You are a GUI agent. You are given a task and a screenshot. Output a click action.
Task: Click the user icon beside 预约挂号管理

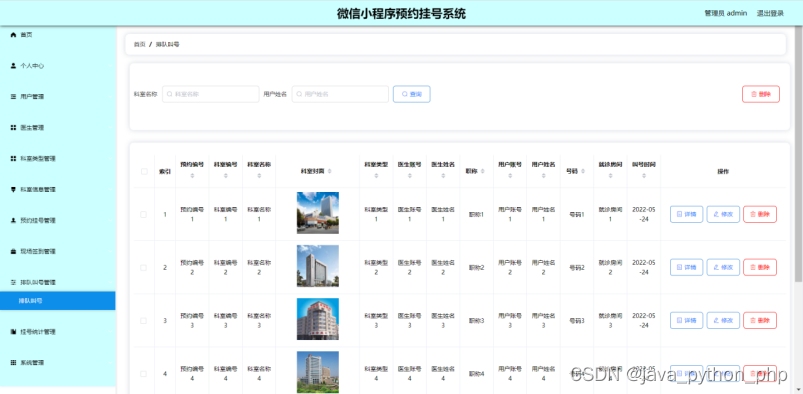tap(14, 220)
